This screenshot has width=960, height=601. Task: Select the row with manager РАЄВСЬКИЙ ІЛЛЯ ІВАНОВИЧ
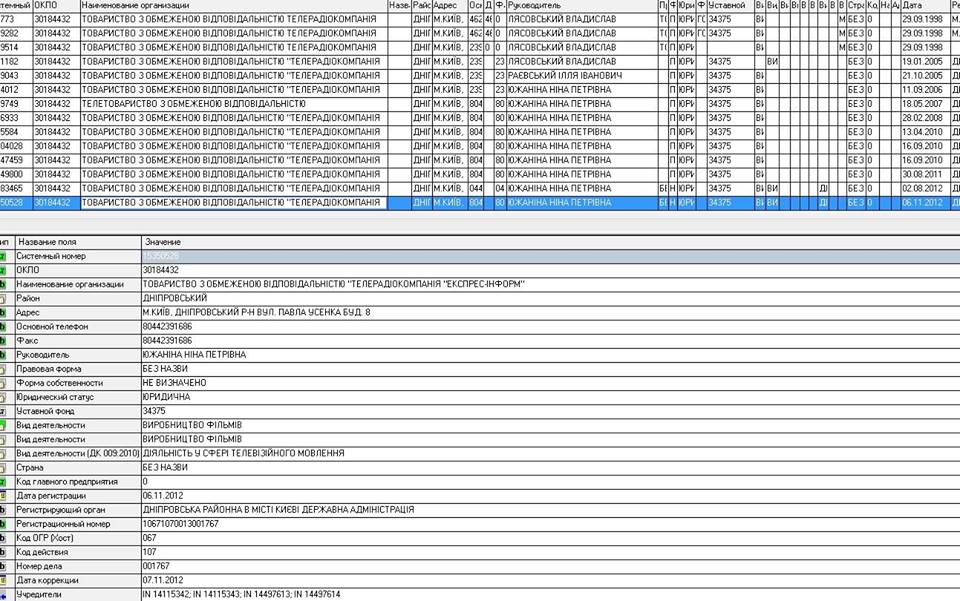[480, 75]
